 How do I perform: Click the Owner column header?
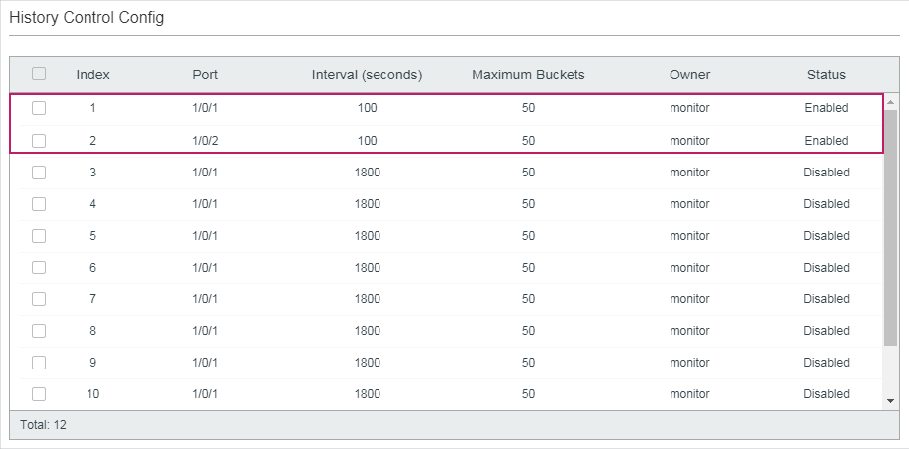690,75
